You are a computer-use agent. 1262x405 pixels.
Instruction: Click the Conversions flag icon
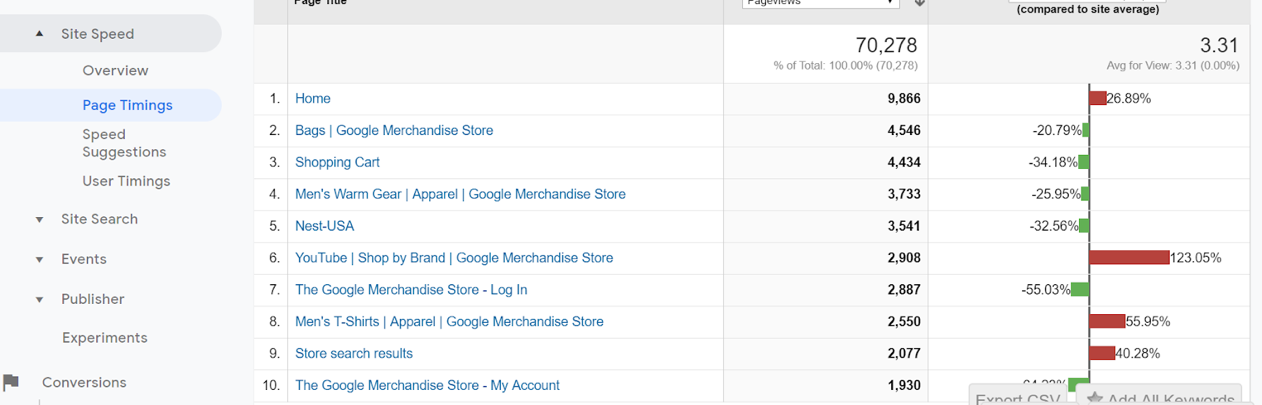tap(11, 382)
